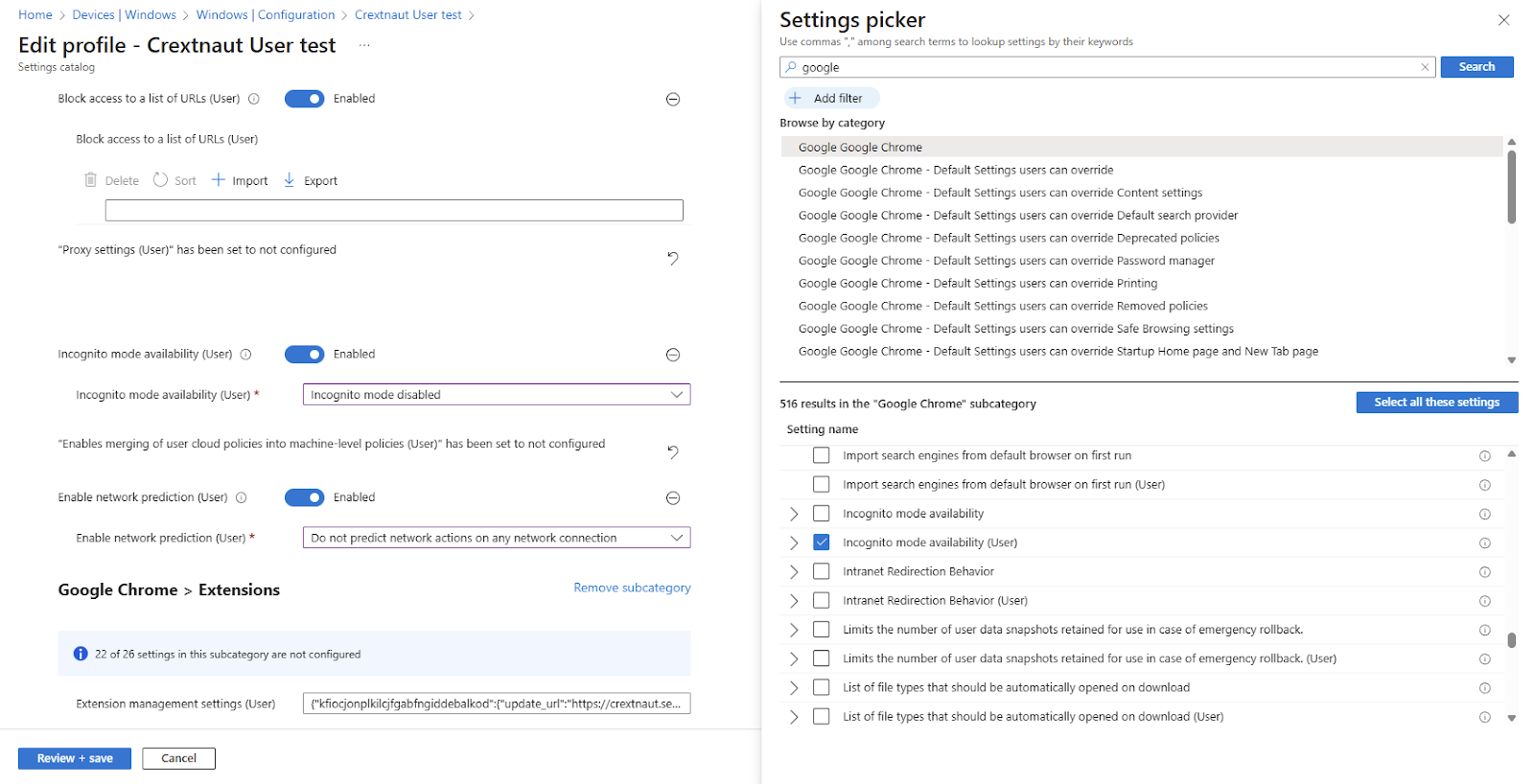The image size is (1534, 784).
Task: Check user data snapshots limit (User) box
Action: (822, 658)
